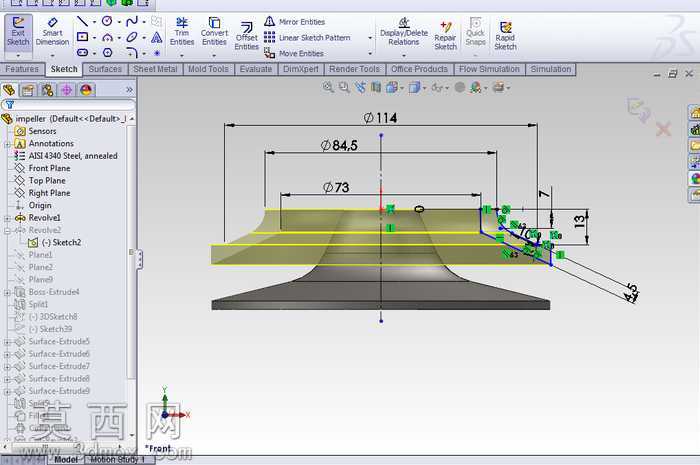
Task: Open the Exit Sketch dropdown arrow
Action: (x=18, y=56)
